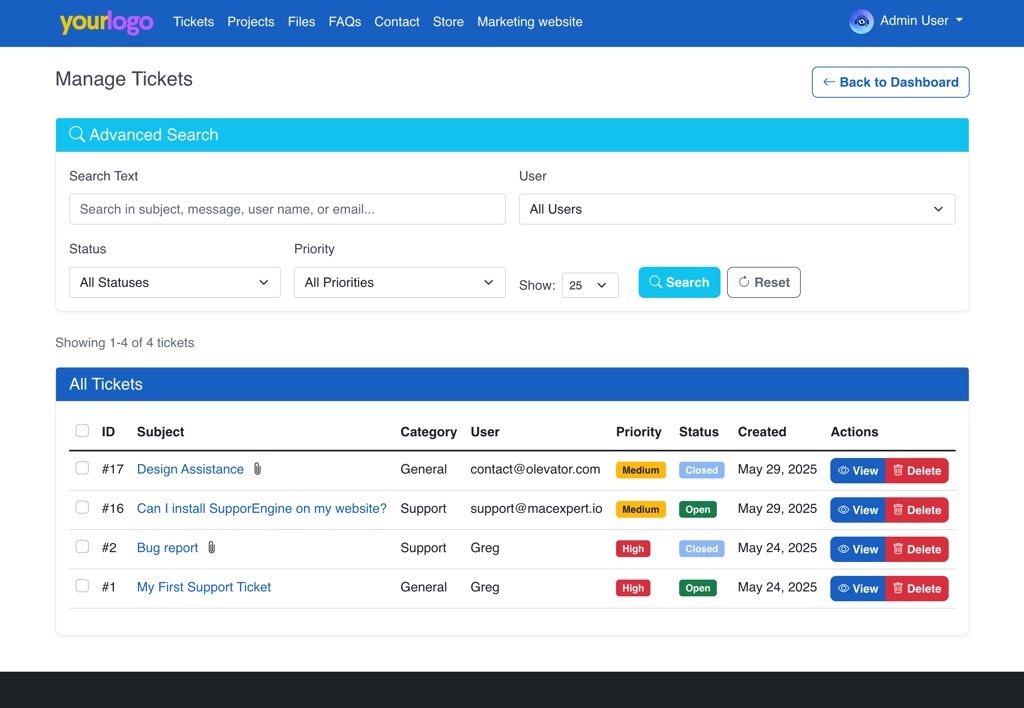This screenshot has height=708, width=1024.
Task: Click inside the search text input field
Action: (287, 209)
